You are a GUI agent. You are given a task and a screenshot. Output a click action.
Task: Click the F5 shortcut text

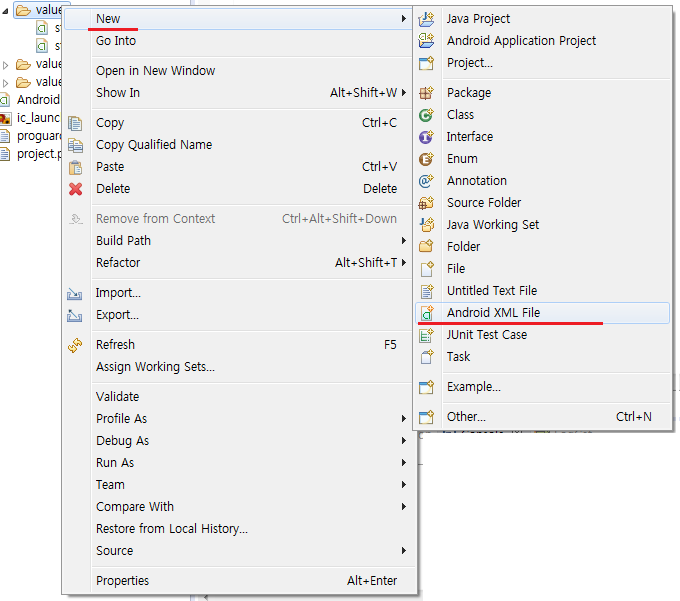pyautogui.click(x=390, y=345)
